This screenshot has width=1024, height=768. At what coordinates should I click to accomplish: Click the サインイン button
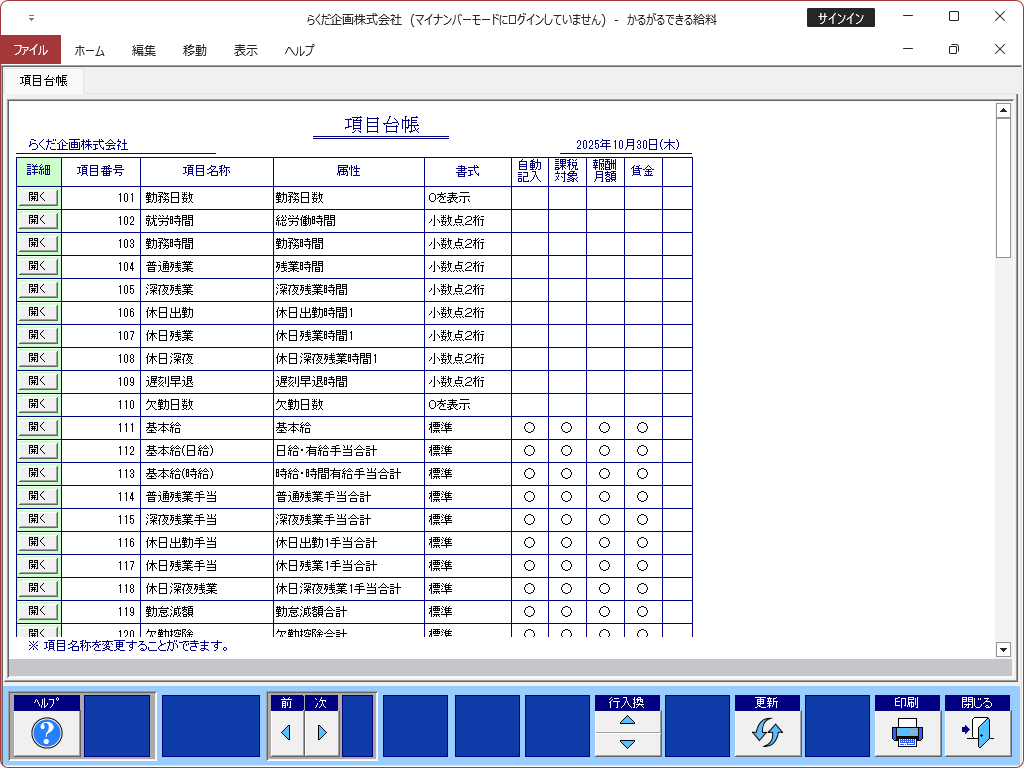pos(840,18)
